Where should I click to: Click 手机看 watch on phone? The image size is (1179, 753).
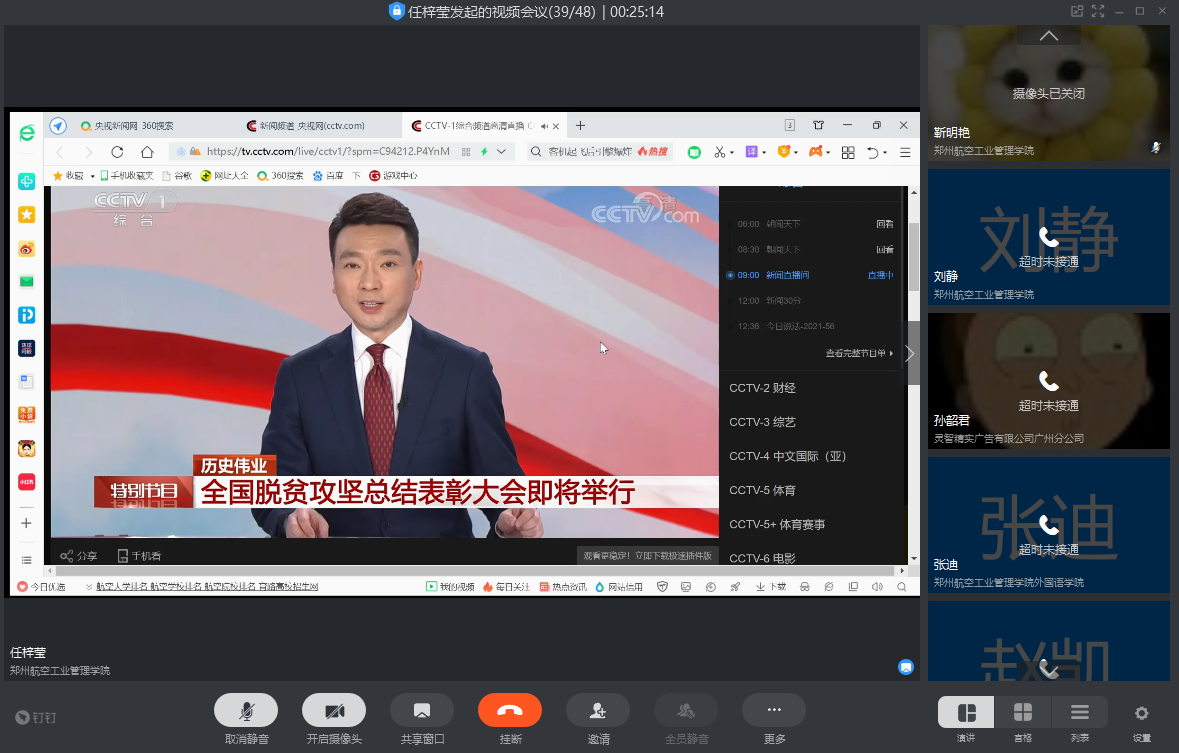click(x=139, y=556)
